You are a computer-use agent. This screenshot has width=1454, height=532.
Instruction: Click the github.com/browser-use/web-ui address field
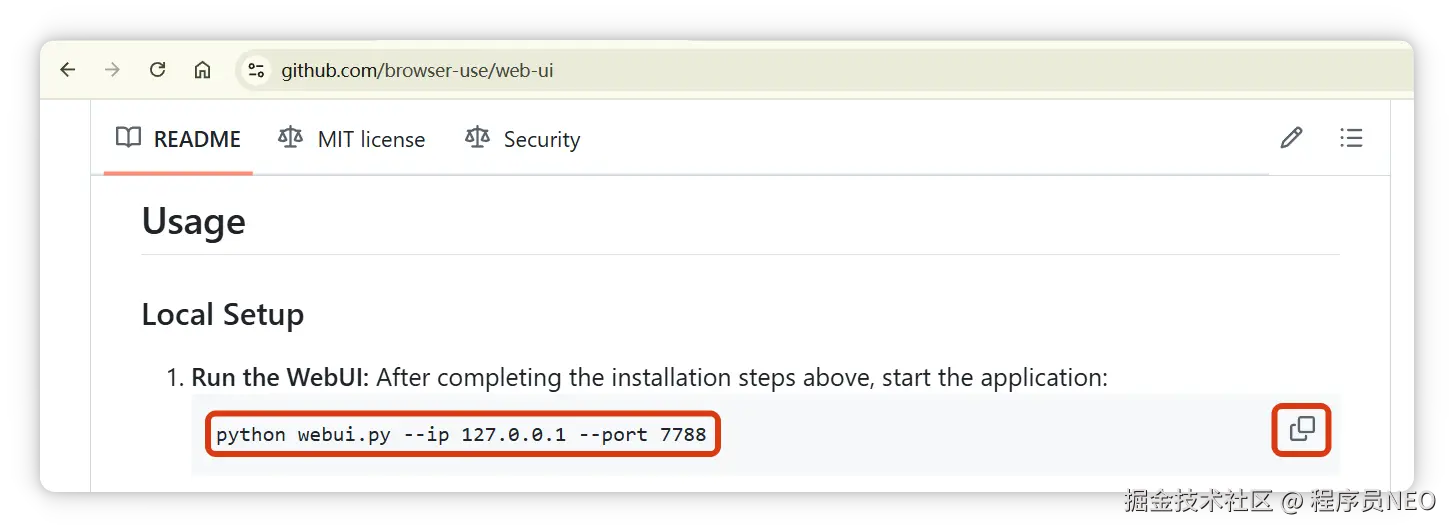click(417, 70)
